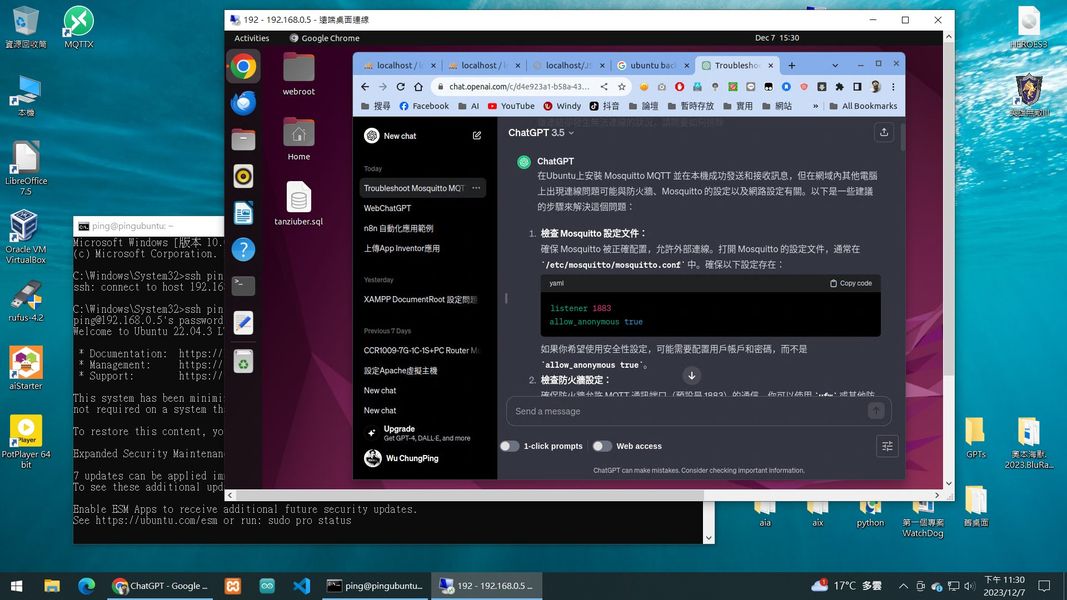Image resolution: width=1067 pixels, height=600 pixels.
Task: Turn on the Web access toggle
Action: [x=601, y=446]
